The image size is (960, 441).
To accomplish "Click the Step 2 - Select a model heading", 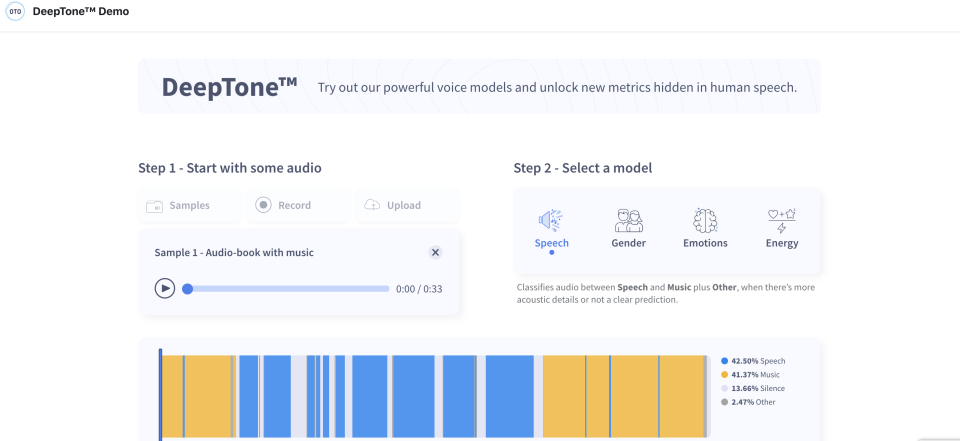I will point(583,168).
